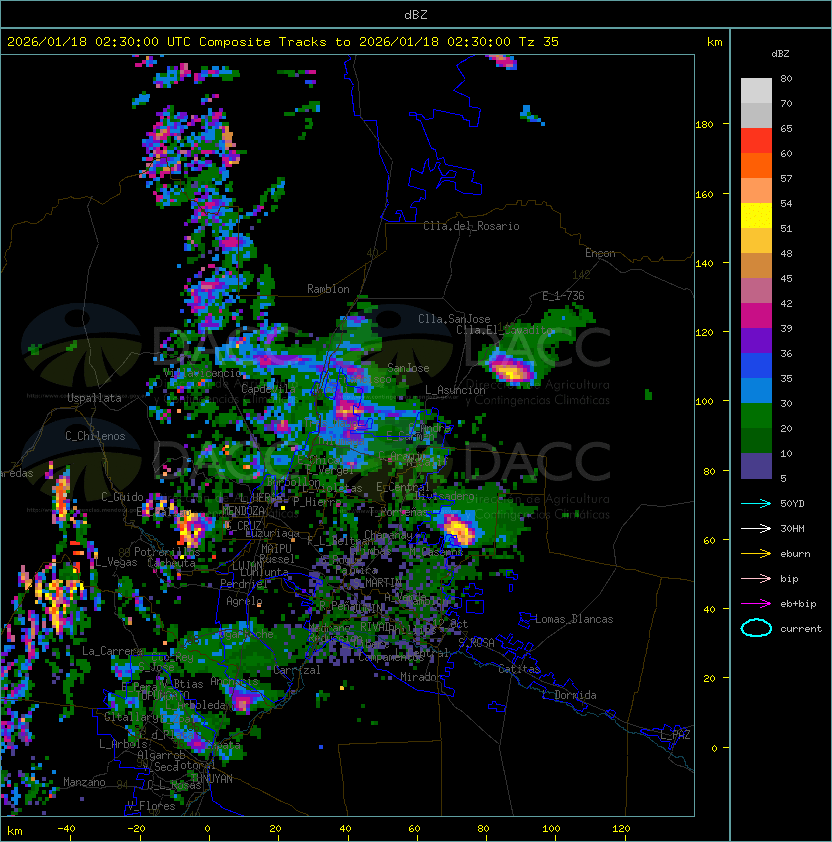Click the 'L_PAZ' map label

coord(675,735)
